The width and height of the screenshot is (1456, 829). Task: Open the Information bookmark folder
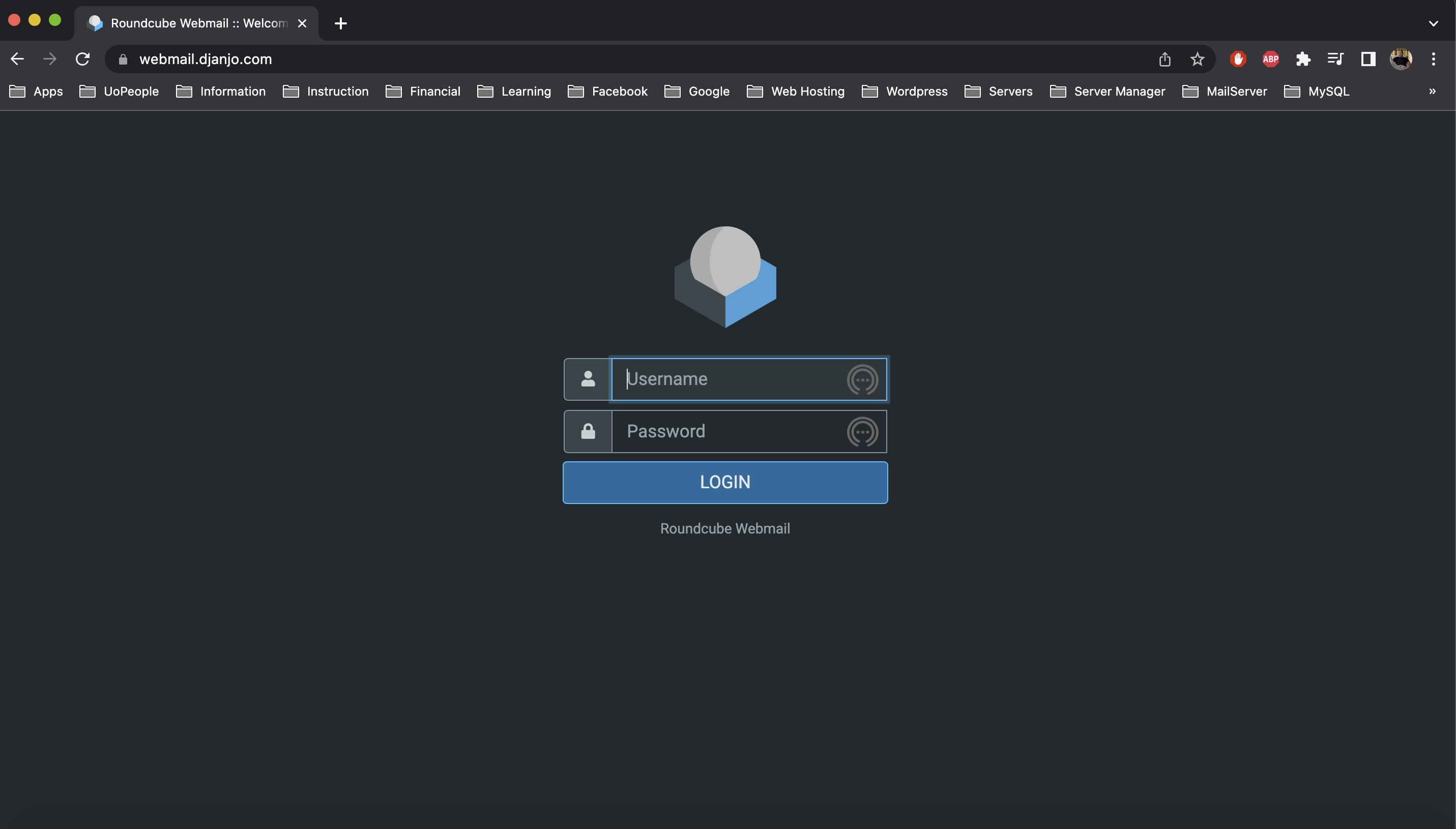(x=221, y=91)
